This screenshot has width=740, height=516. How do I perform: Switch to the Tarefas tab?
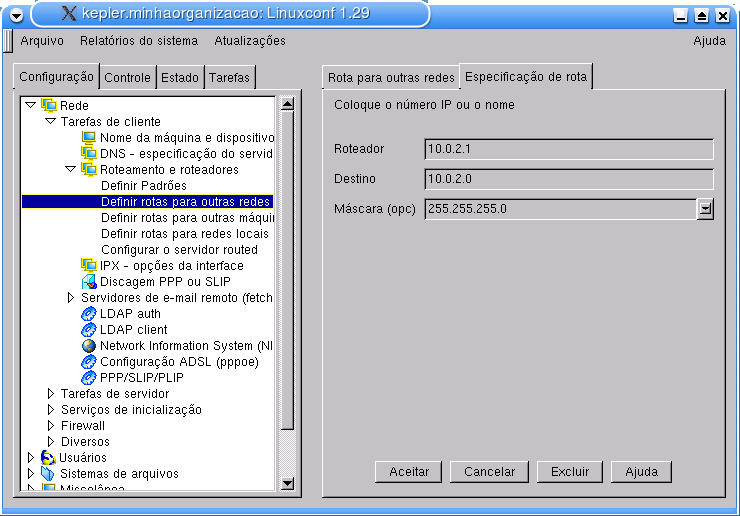[229, 77]
